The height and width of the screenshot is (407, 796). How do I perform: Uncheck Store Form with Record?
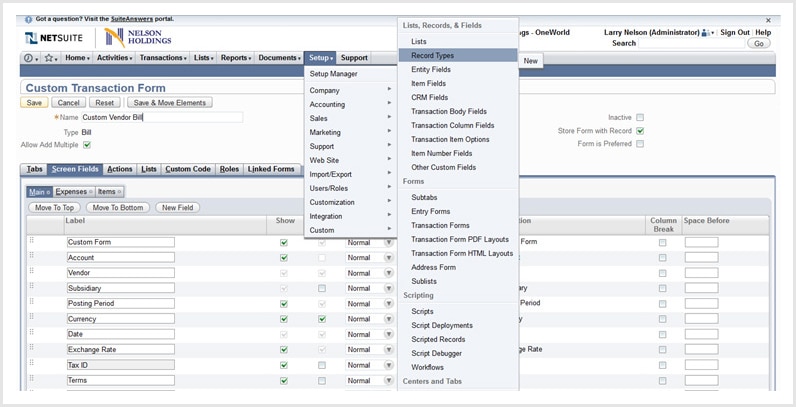(x=640, y=131)
